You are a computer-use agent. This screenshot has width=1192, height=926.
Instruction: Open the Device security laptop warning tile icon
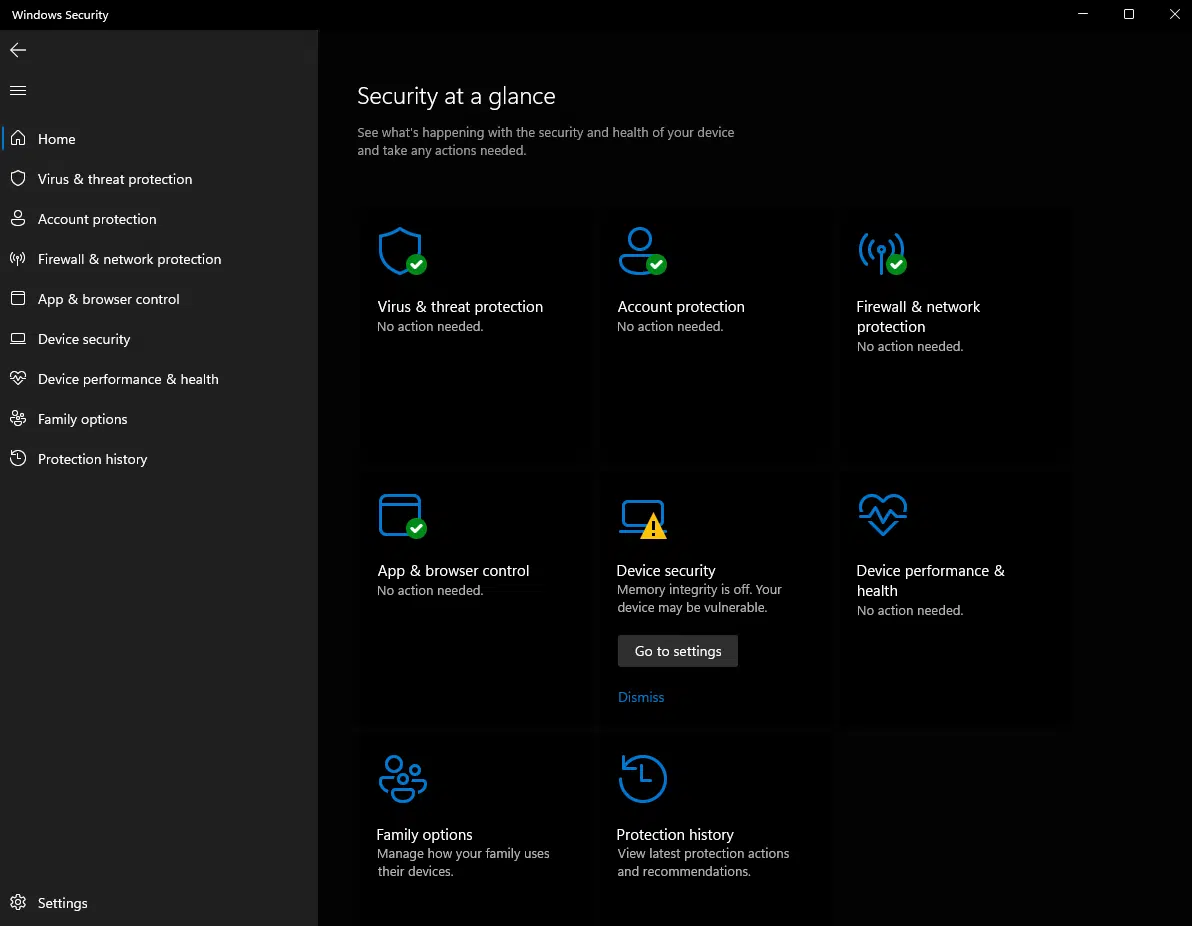643,519
